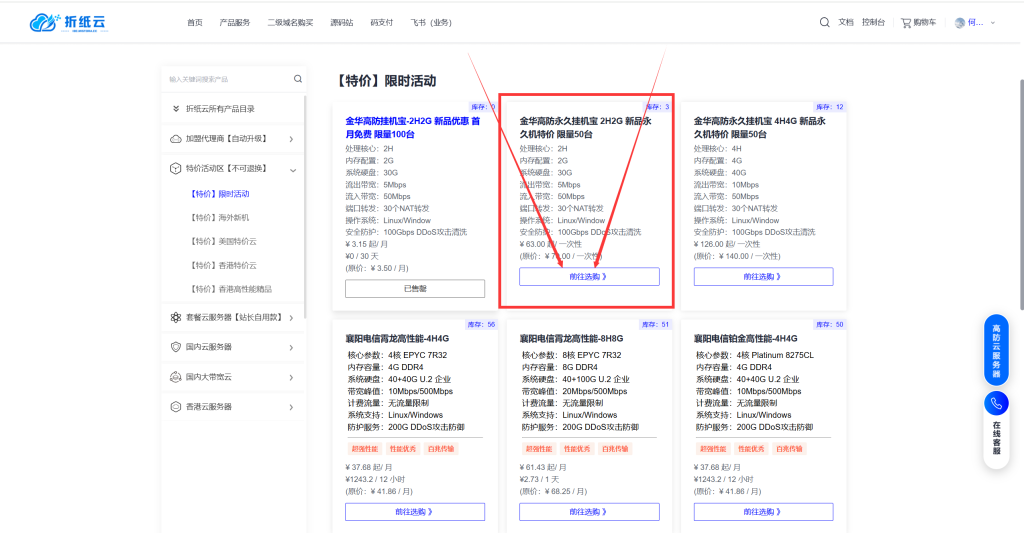The height and width of the screenshot is (533, 1024).
Task: Open 首页 in top navigation
Action: click(195, 22)
